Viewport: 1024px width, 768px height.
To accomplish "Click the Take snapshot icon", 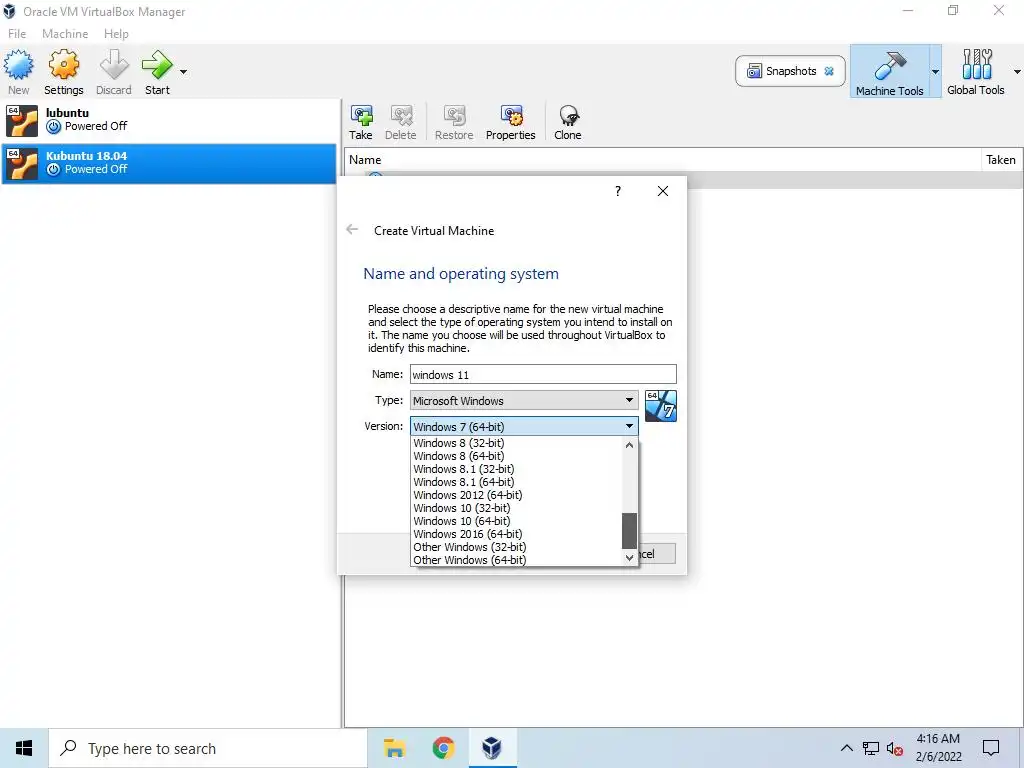I will click(x=361, y=116).
